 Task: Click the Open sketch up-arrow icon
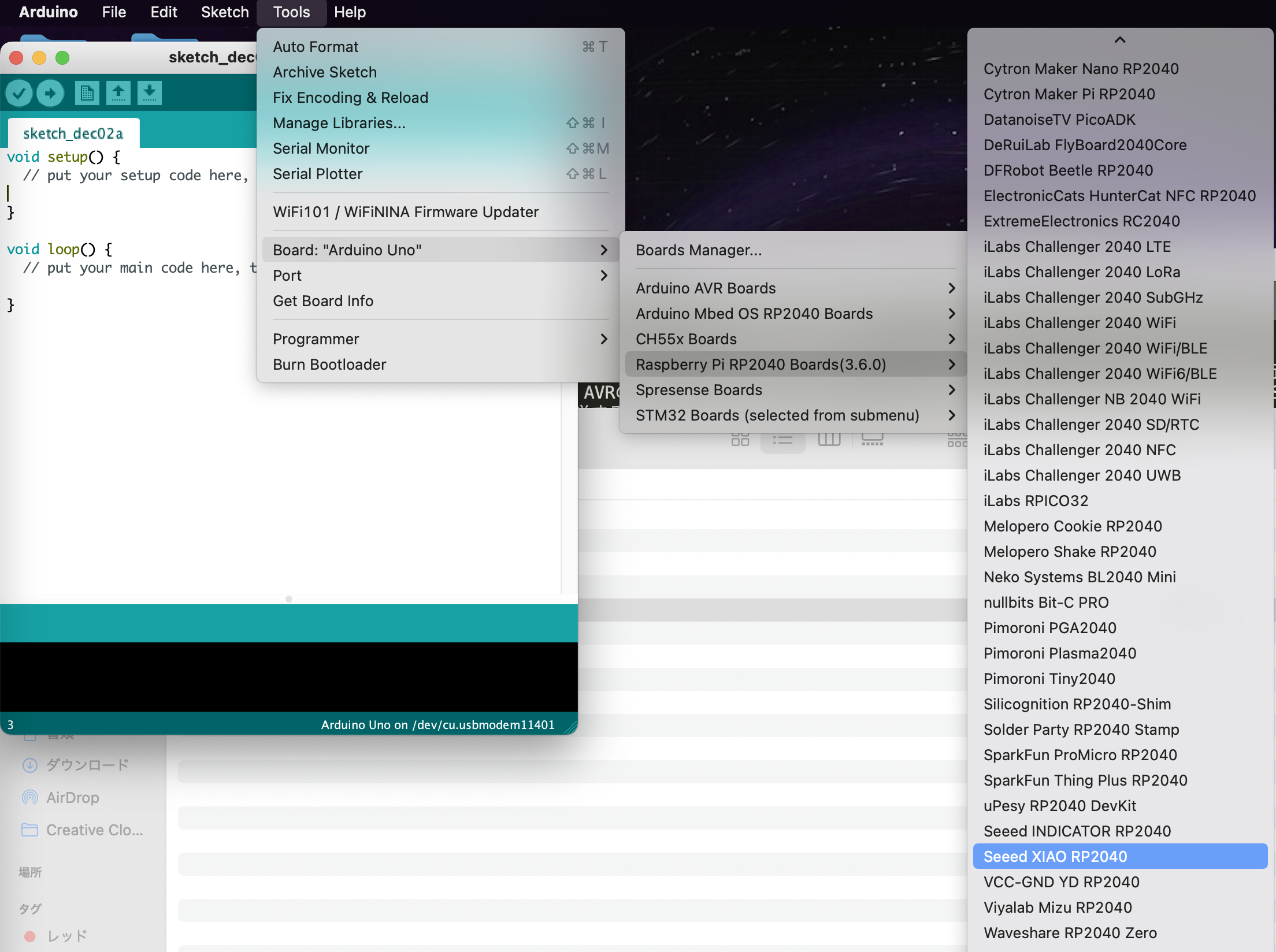tap(118, 93)
